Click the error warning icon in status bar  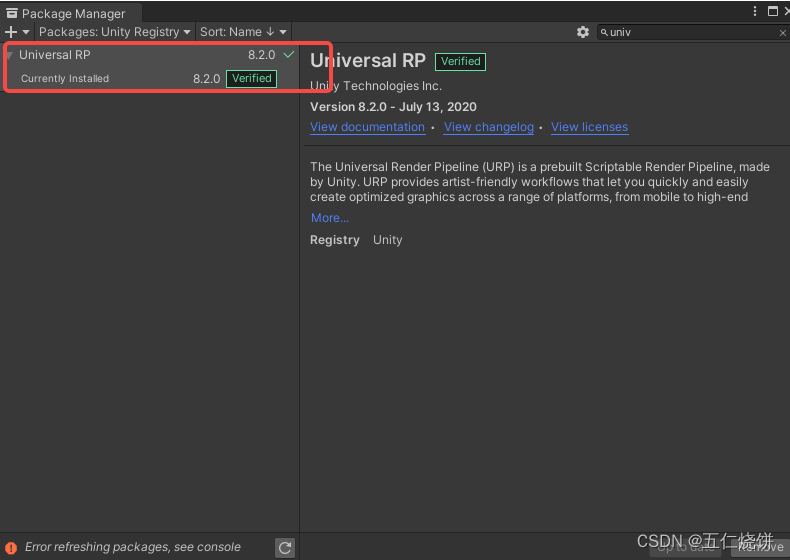[x=11, y=547]
